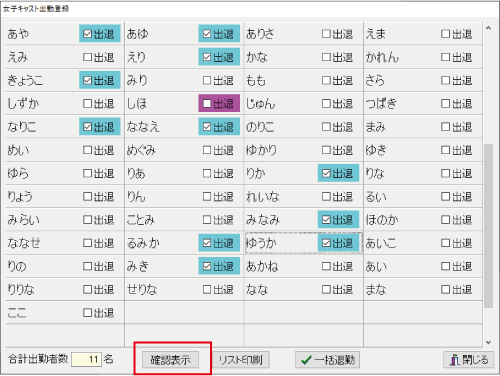Viewport: 500px width, 376px height.
Task: Select cast name あいこ
Action: coord(381,243)
